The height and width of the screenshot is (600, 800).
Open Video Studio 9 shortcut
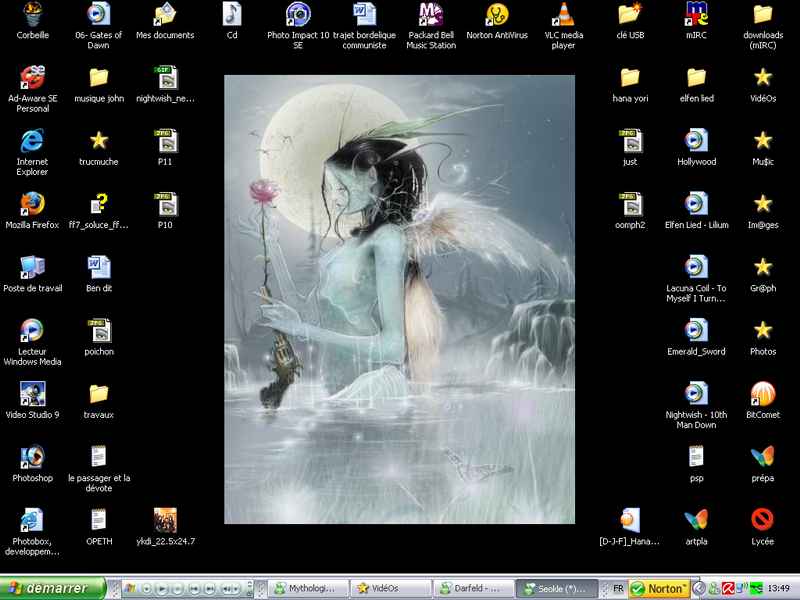pyautogui.click(x=32, y=394)
